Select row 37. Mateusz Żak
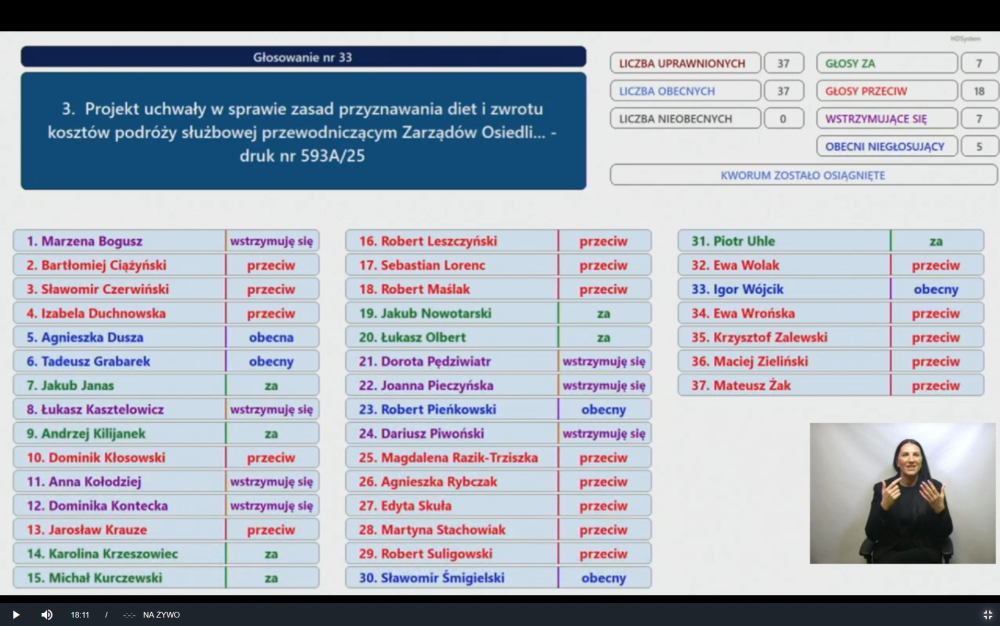 831,385
